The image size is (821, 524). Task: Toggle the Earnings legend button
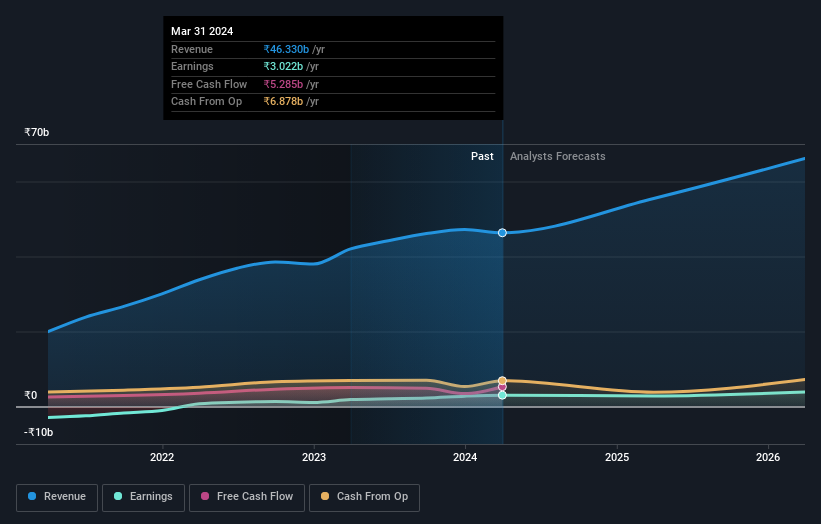coord(143,497)
